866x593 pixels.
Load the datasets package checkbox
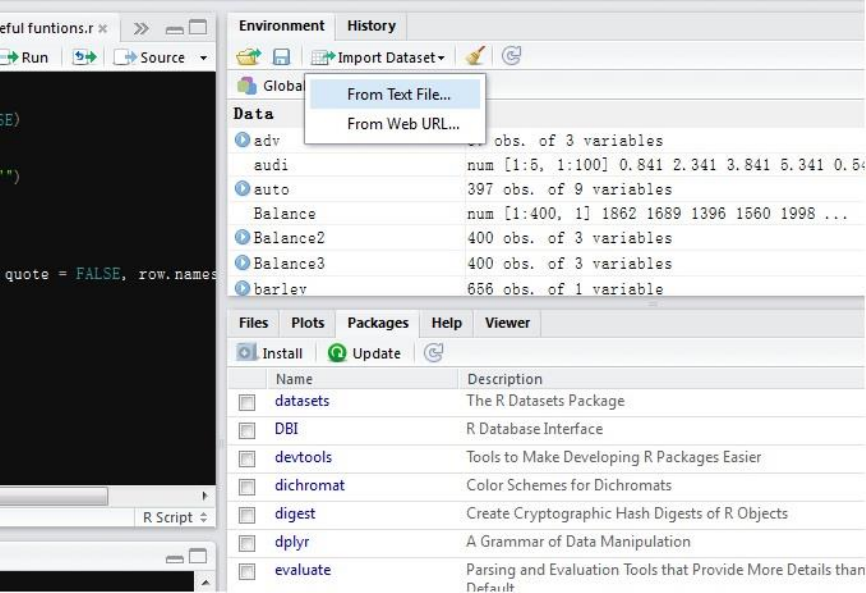pyautogui.click(x=247, y=403)
